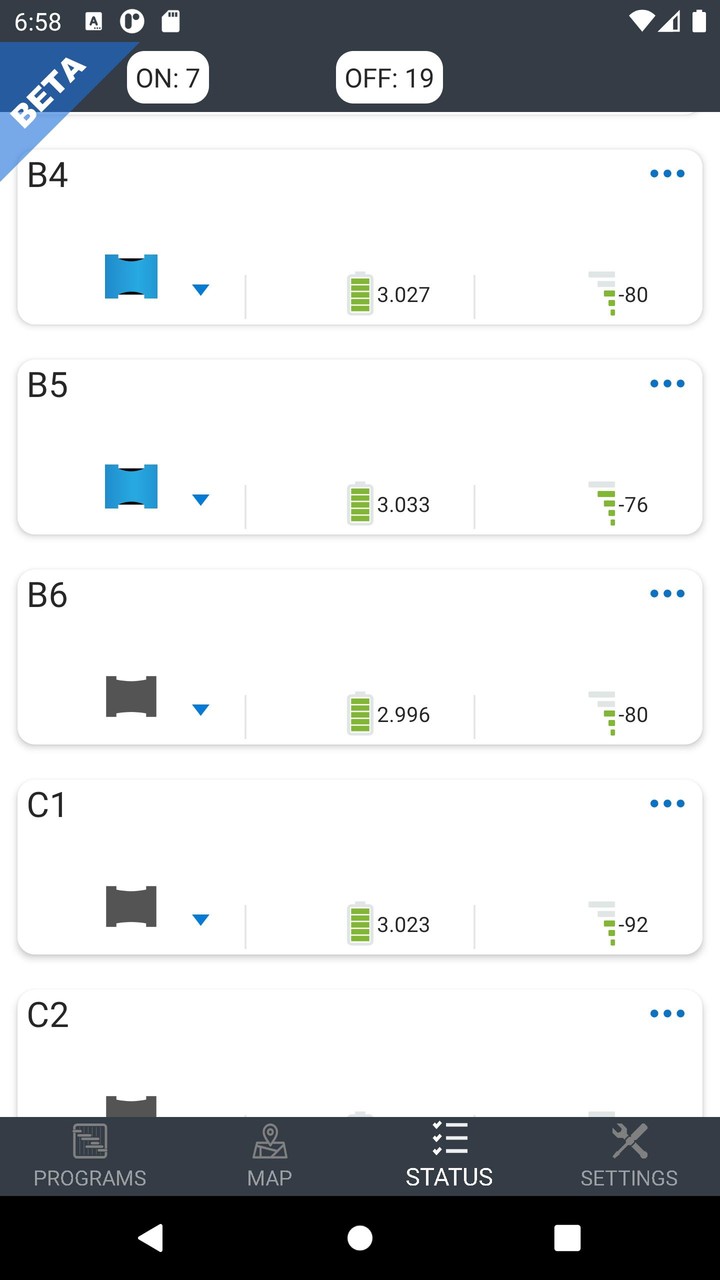This screenshot has height=1280, width=720.
Task: Toggle the gray valve icon on B6
Action: point(131,697)
